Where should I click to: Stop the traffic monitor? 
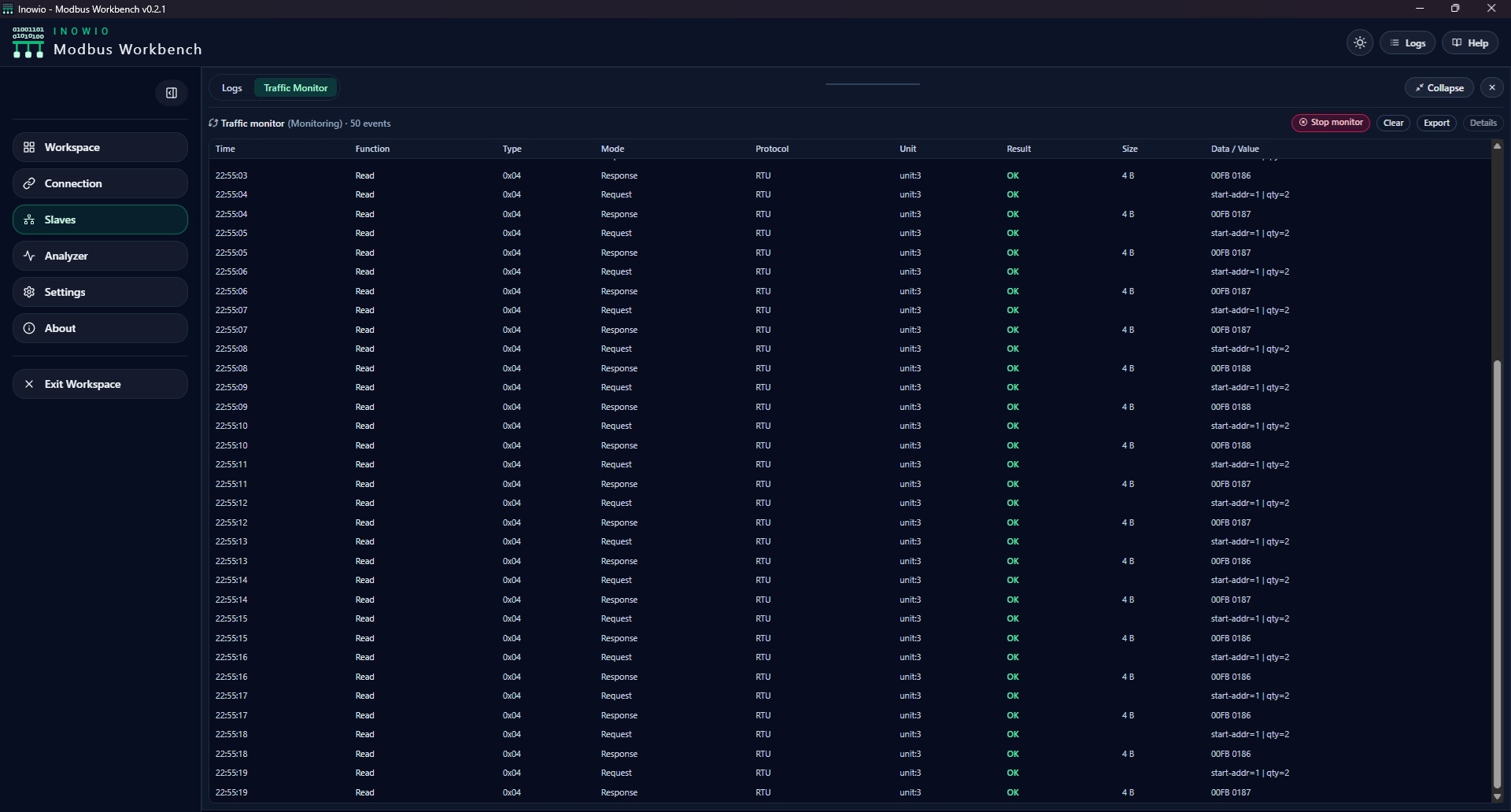click(1331, 123)
